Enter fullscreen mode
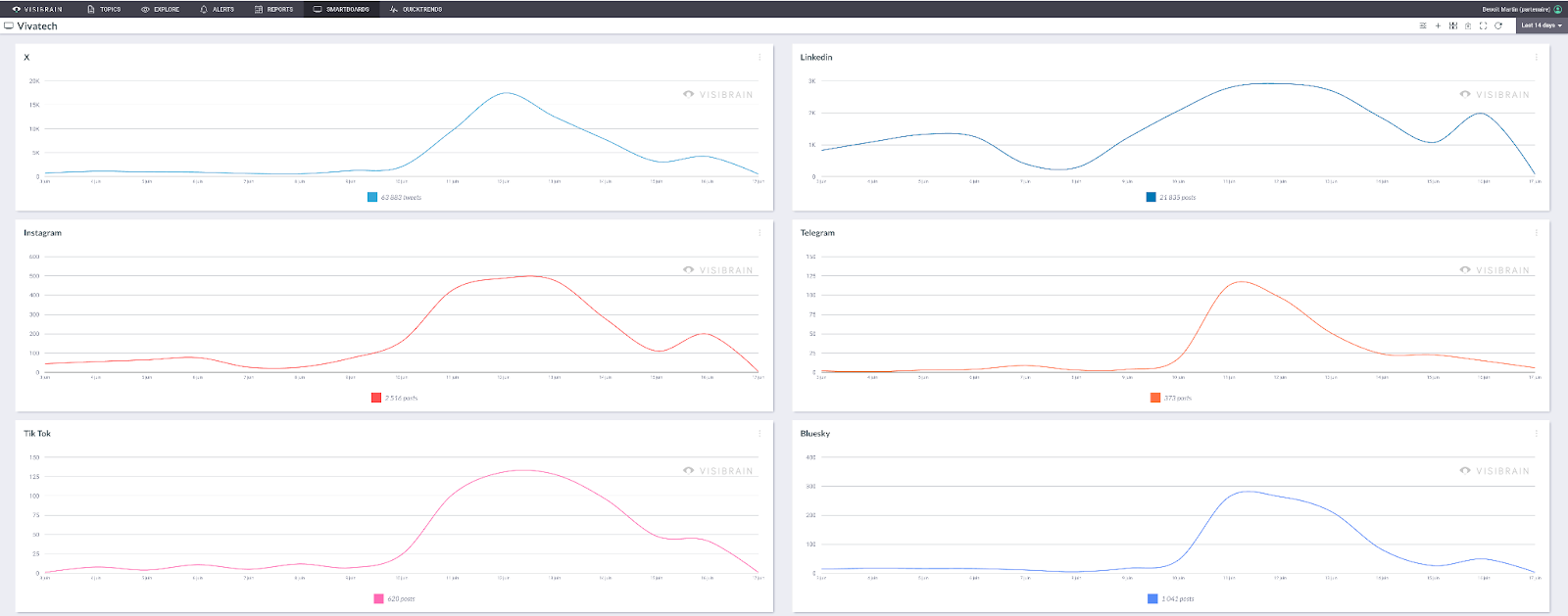The width and height of the screenshot is (1568, 616). (x=1483, y=25)
